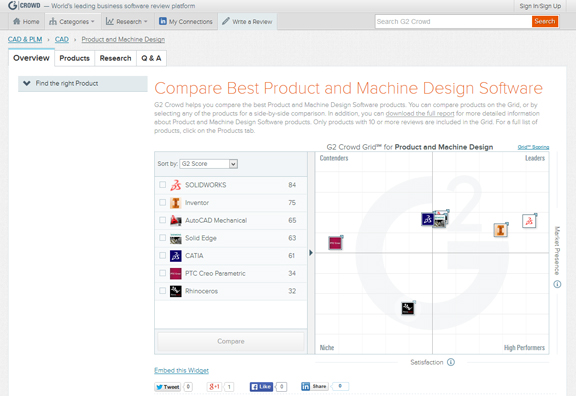Select the PTC Creo marker on the grid
576x396 pixels.
(335, 243)
